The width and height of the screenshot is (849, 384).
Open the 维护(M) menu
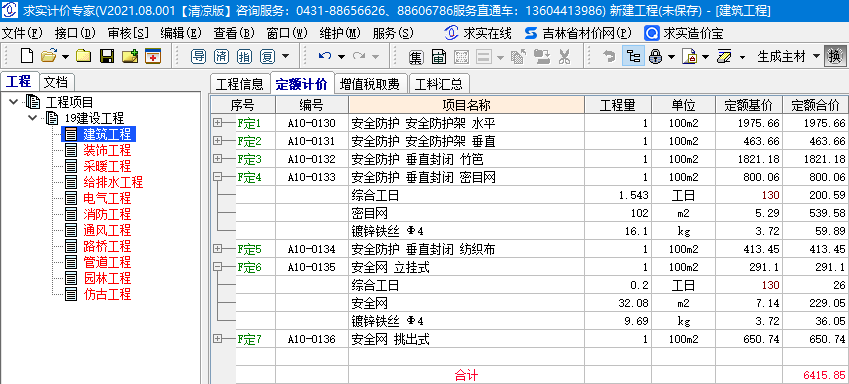point(340,33)
